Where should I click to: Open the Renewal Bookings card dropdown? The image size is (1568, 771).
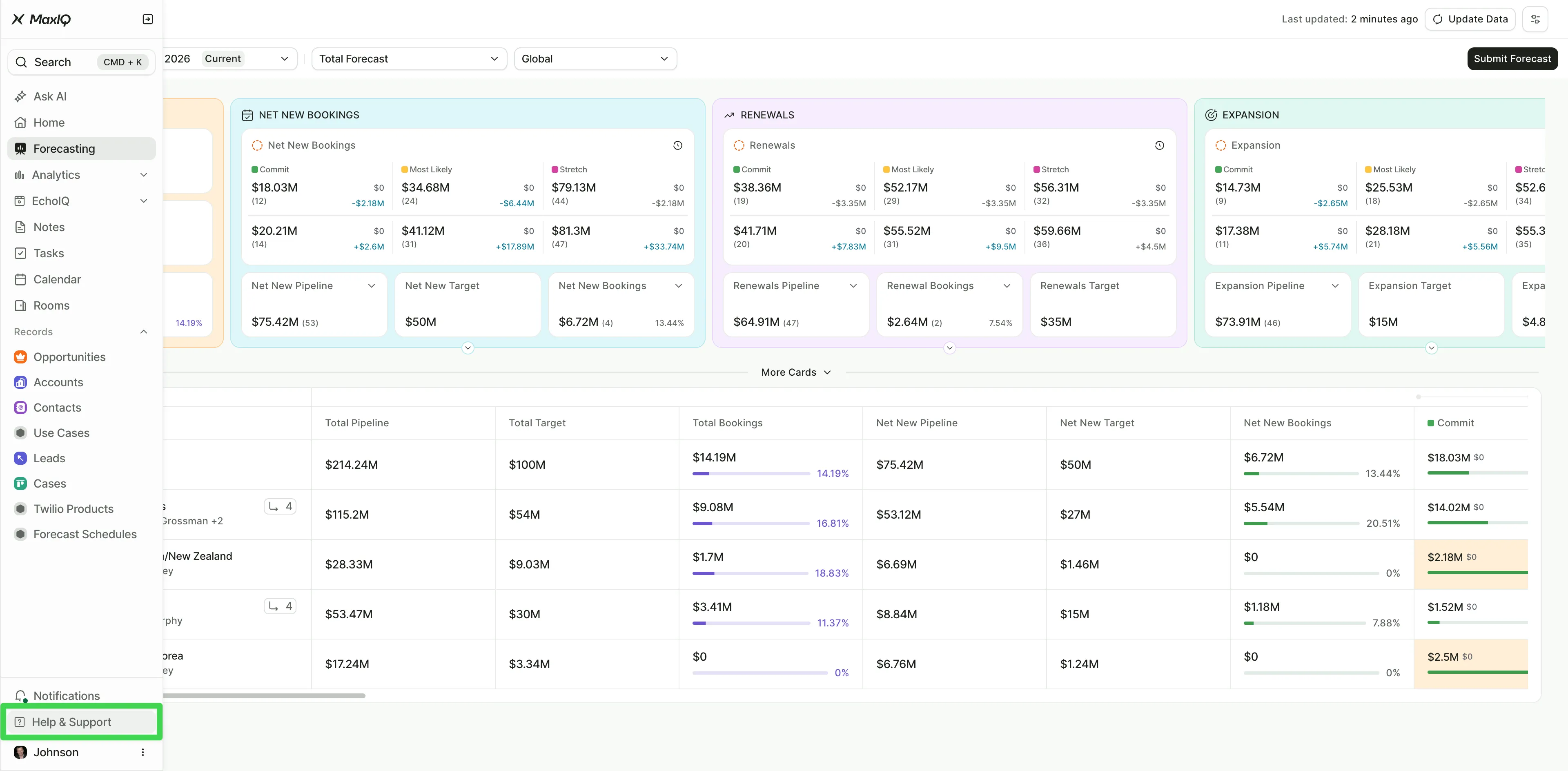[x=1007, y=286]
